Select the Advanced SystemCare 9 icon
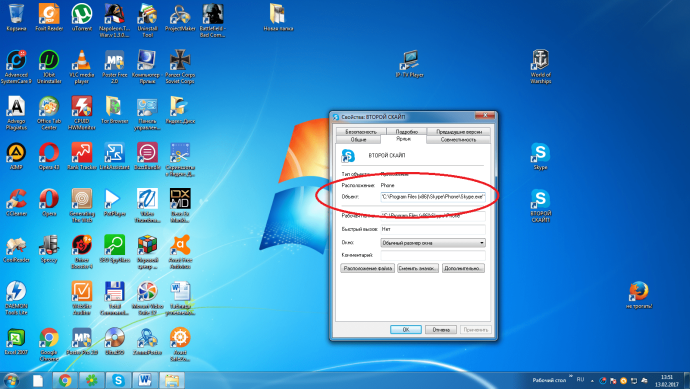 click(16, 67)
